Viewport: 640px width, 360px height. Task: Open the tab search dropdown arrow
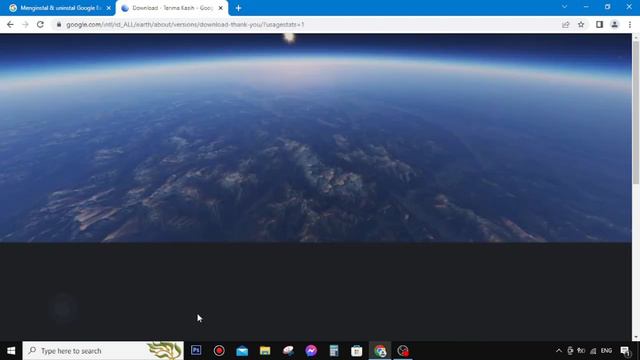564,7
